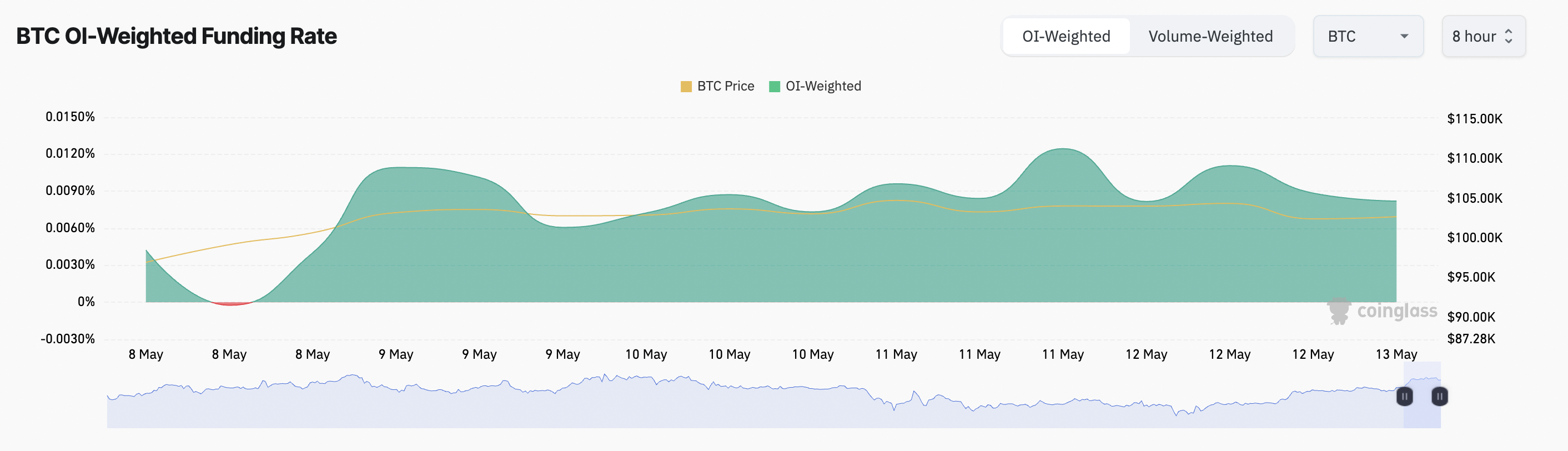Image resolution: width=1568 pixels, height=451 pixels.
Task: Click the red negative funding area
Action: [x=230, y=303]
